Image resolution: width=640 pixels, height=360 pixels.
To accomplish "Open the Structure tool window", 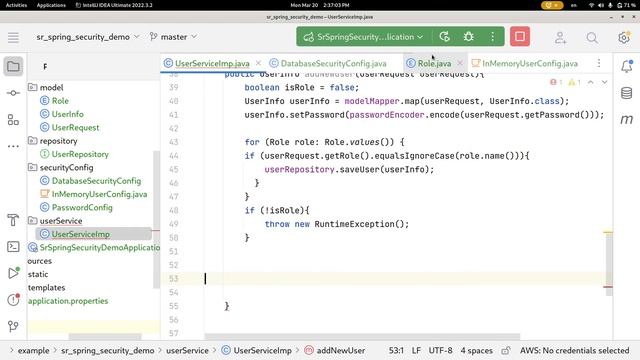I will tap(13, 120).
